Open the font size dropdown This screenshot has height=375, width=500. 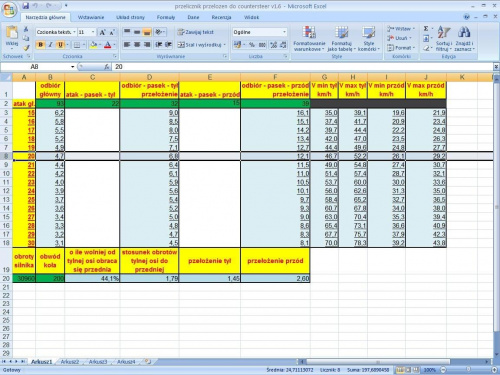pyautogui.click(x=93, y=32)
